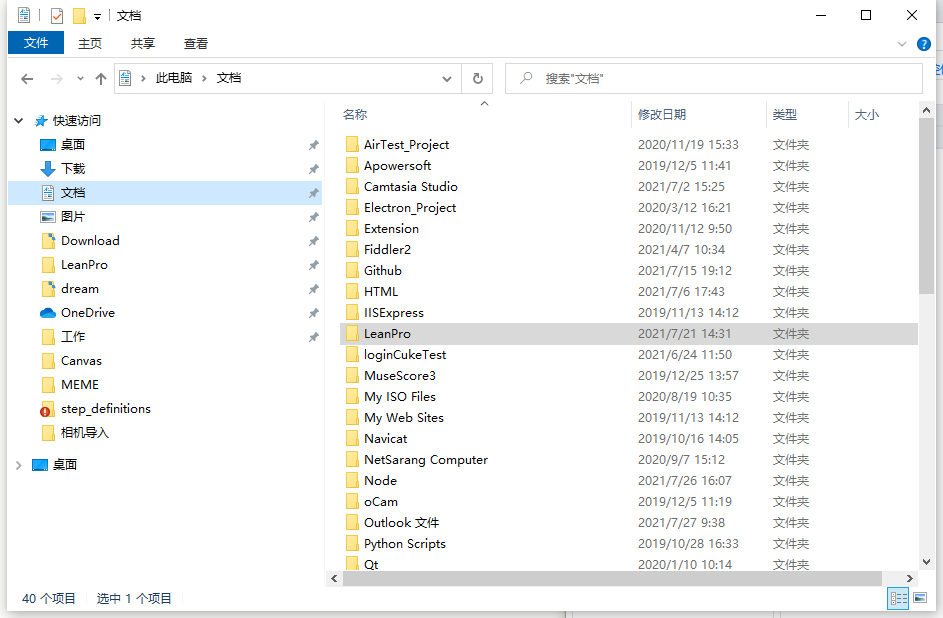
Task: Click the Properties icon in quick access toolbar
Action: [56, 15]
